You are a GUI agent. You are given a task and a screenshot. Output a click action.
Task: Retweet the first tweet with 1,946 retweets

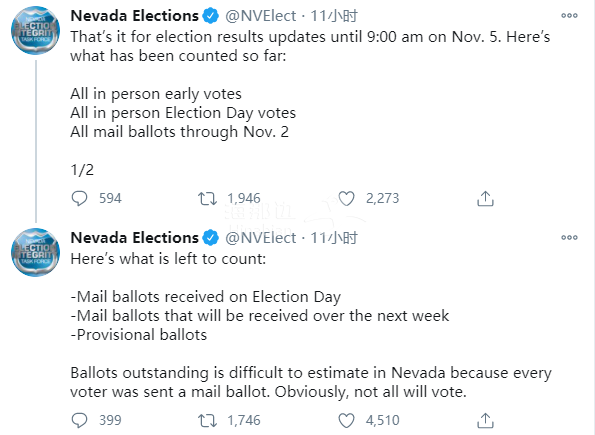(x=207, y=199)
